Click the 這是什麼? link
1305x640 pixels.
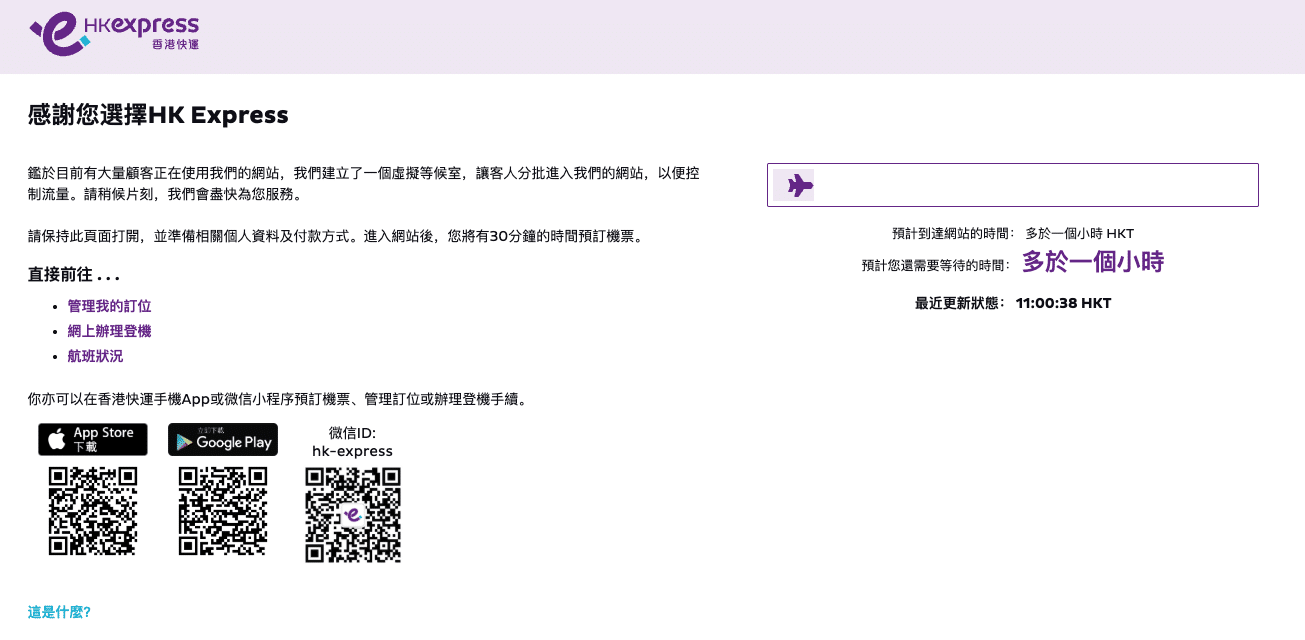coord(59,612)
